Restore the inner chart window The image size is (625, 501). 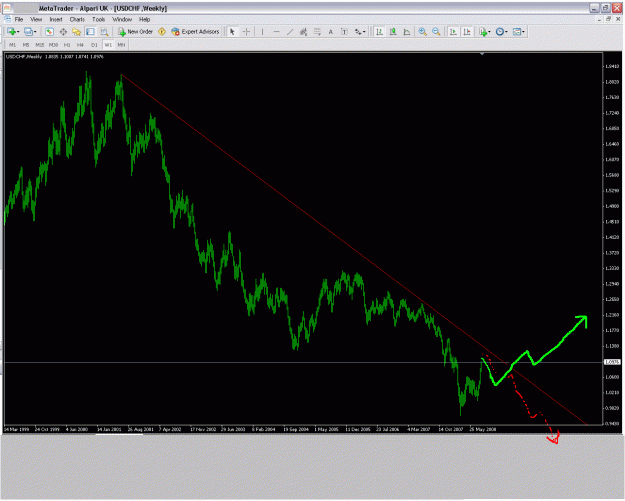[x=609, y=19]
